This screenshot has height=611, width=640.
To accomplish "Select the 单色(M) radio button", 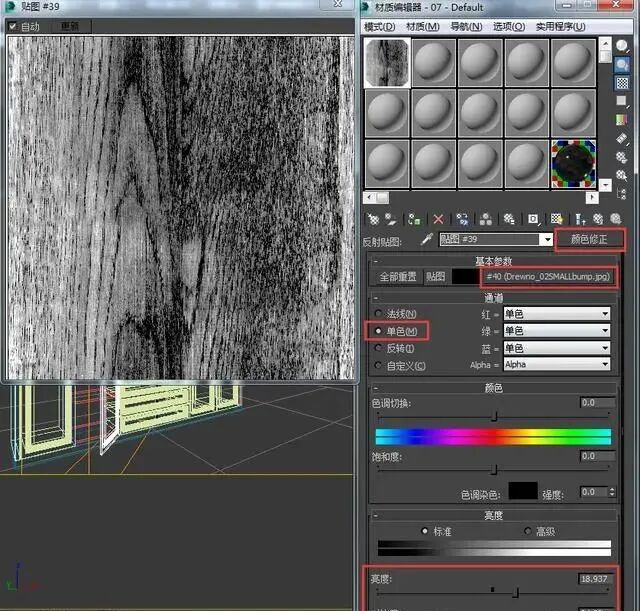I will pos(378,331).
